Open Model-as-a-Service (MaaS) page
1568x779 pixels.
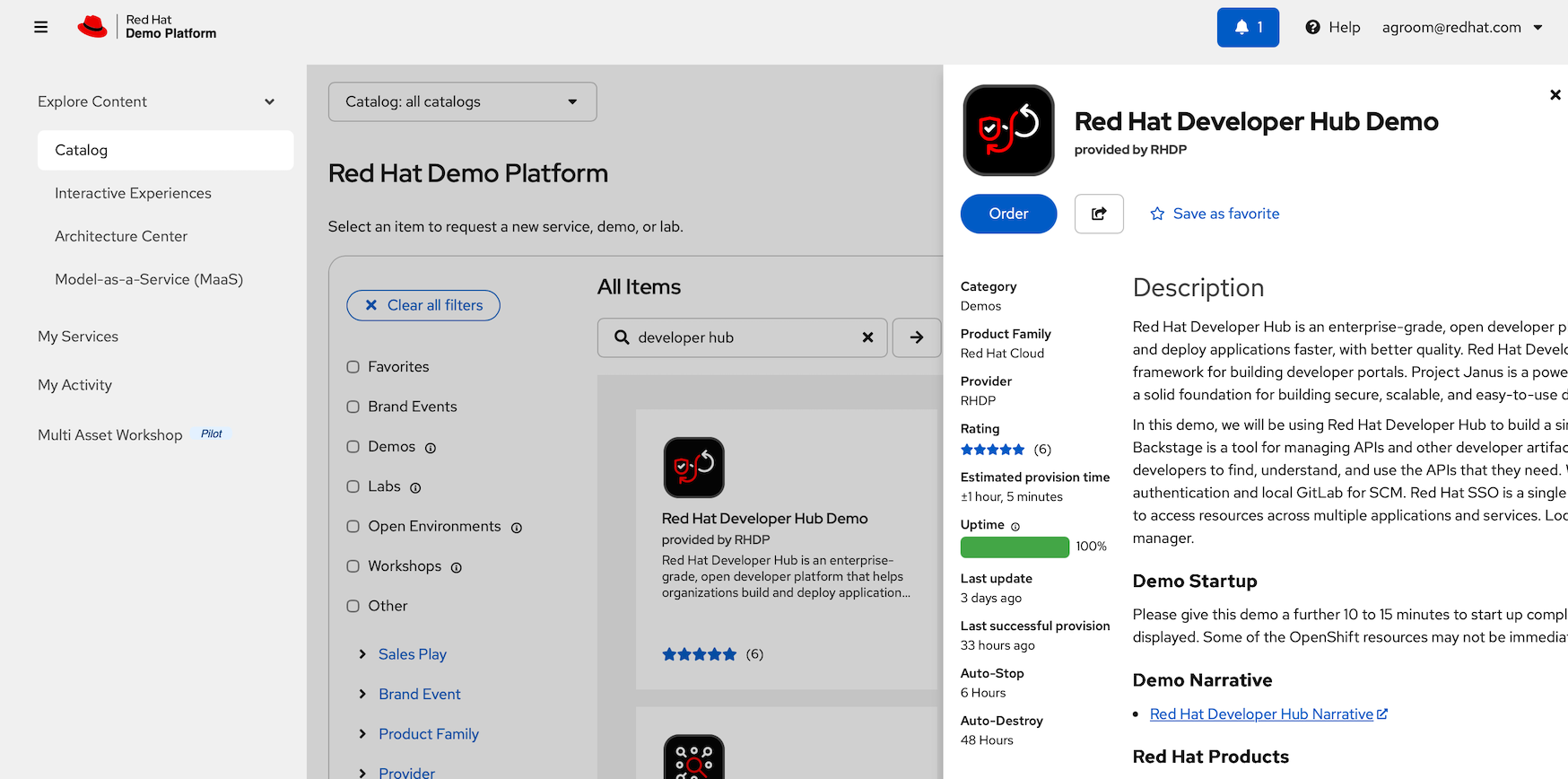149,279
